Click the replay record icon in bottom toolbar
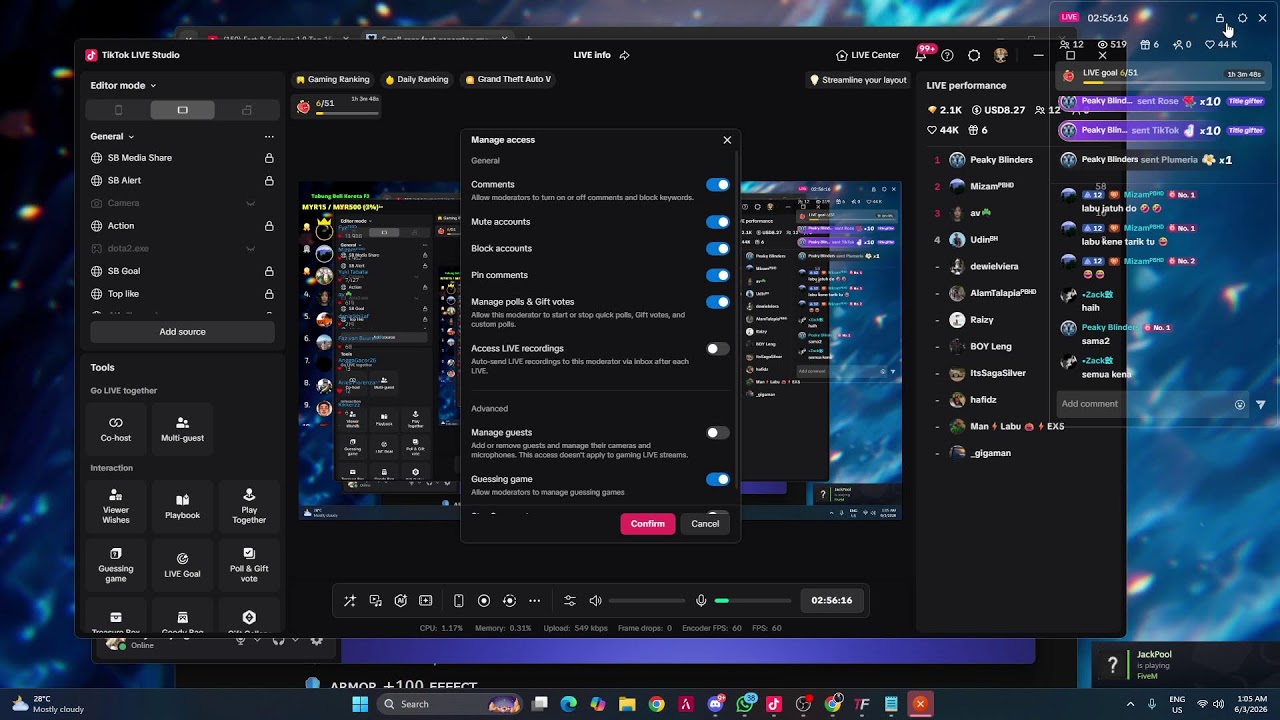Screen dimensions: 1280x720 click(509, 601)
